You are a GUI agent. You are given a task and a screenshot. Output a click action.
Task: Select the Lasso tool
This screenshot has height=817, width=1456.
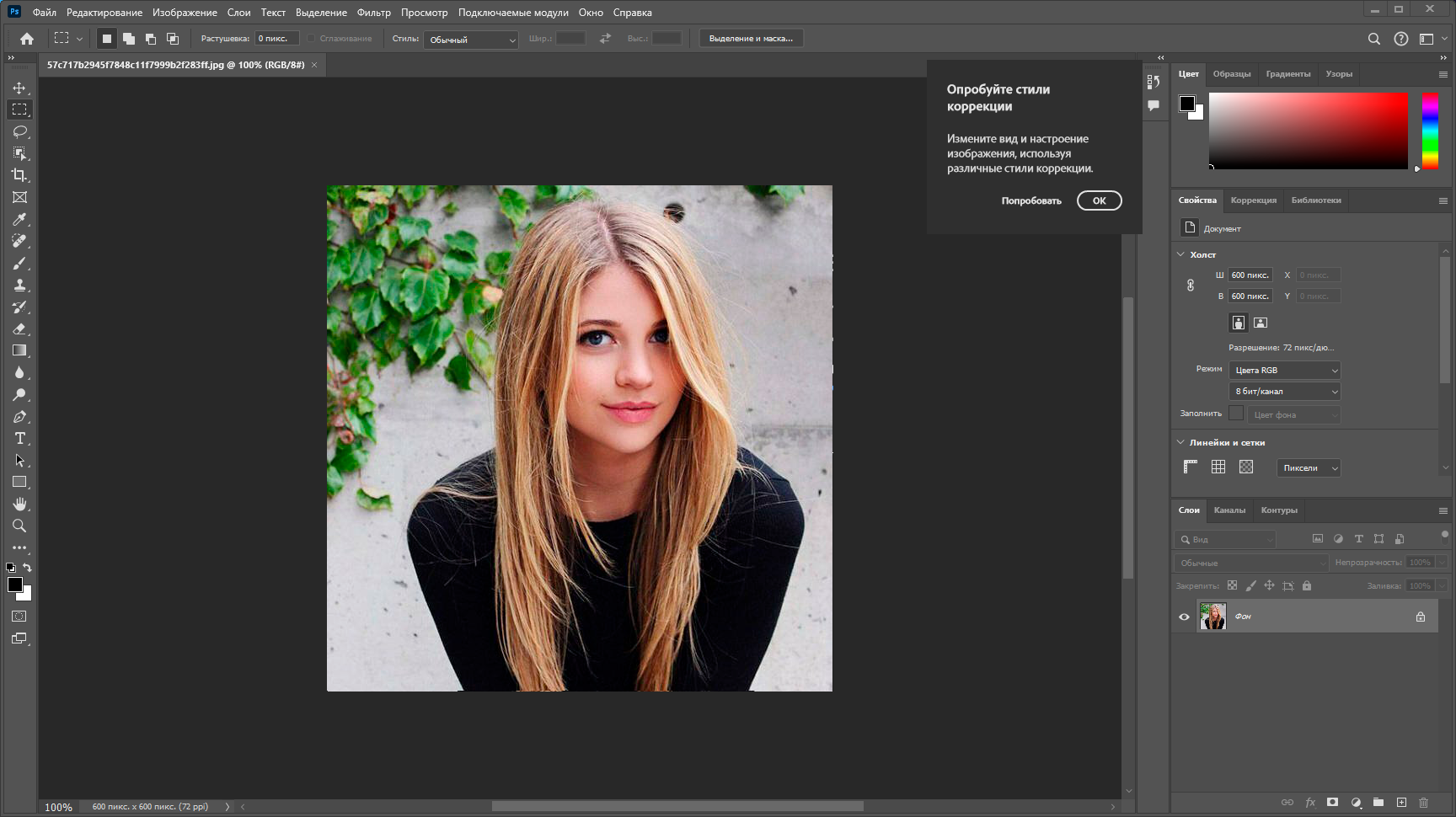coord(19,131)
